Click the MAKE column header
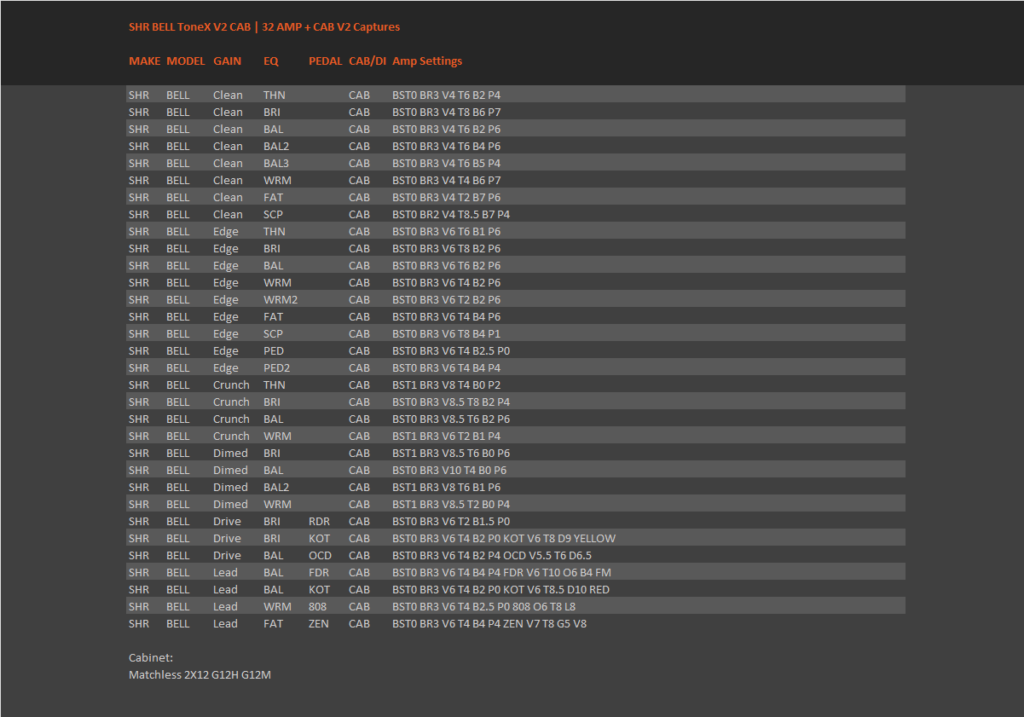 [x=144, y=61]
